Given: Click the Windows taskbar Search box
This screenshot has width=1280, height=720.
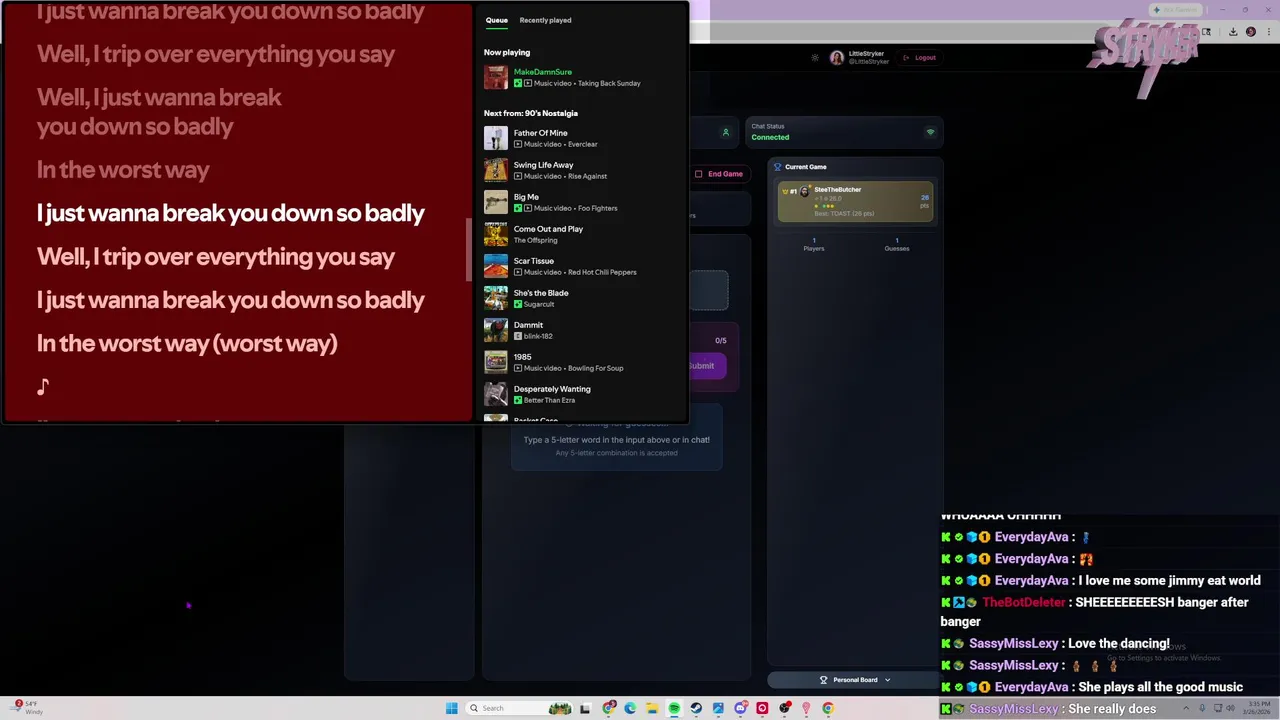Looking at the screenshot, I should point(518,708).
